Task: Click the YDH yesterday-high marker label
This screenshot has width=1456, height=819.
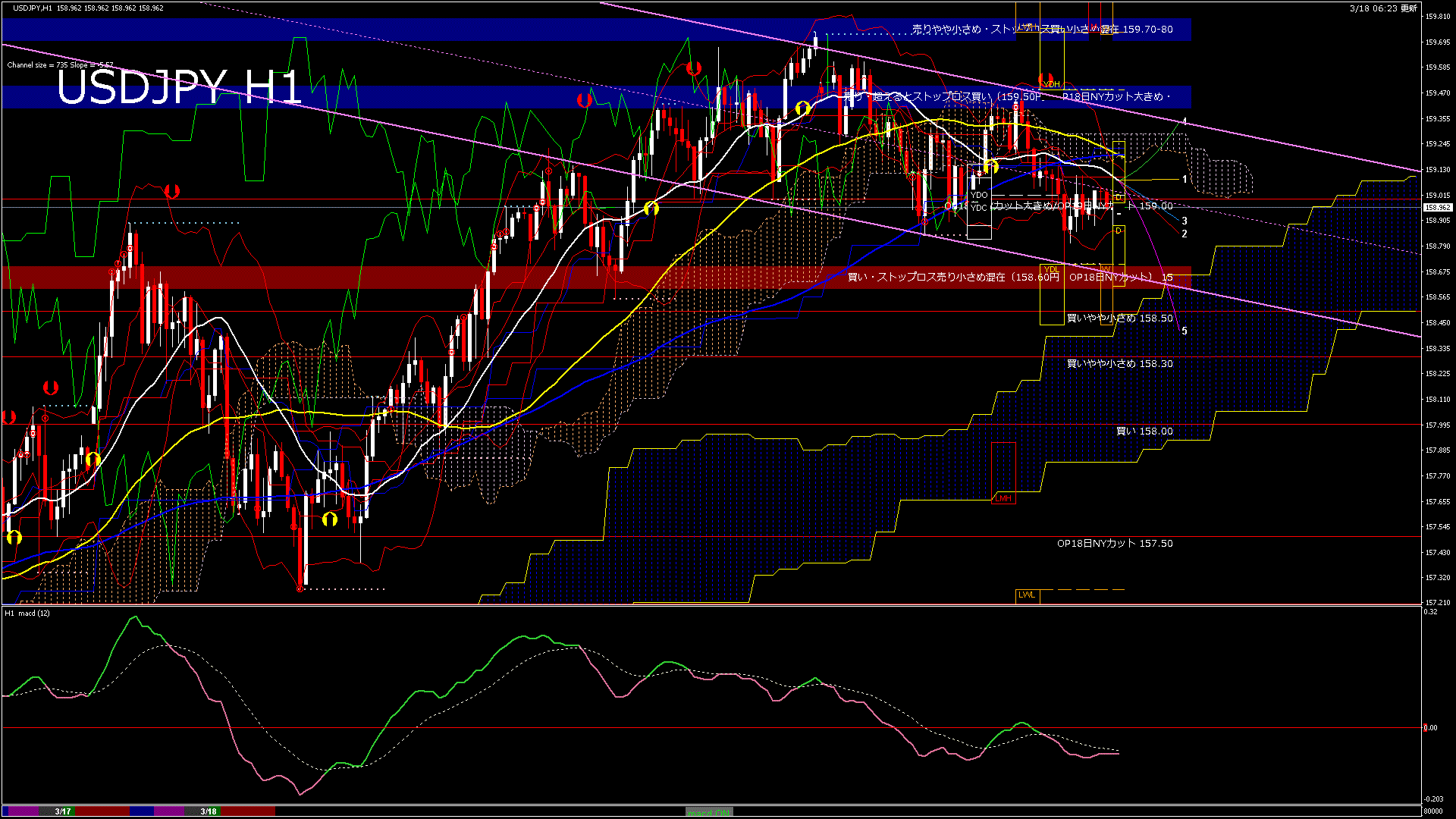Action: tap(1051, 84)
